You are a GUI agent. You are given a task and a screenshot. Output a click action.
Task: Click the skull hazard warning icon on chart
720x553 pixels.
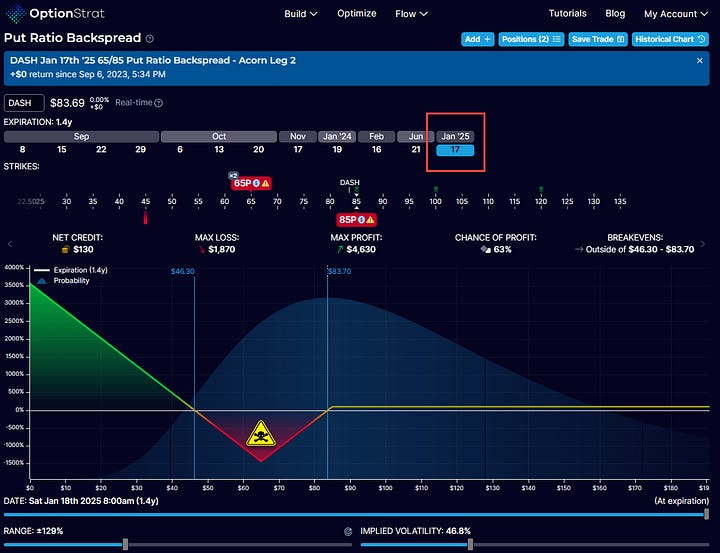point(261,434)
